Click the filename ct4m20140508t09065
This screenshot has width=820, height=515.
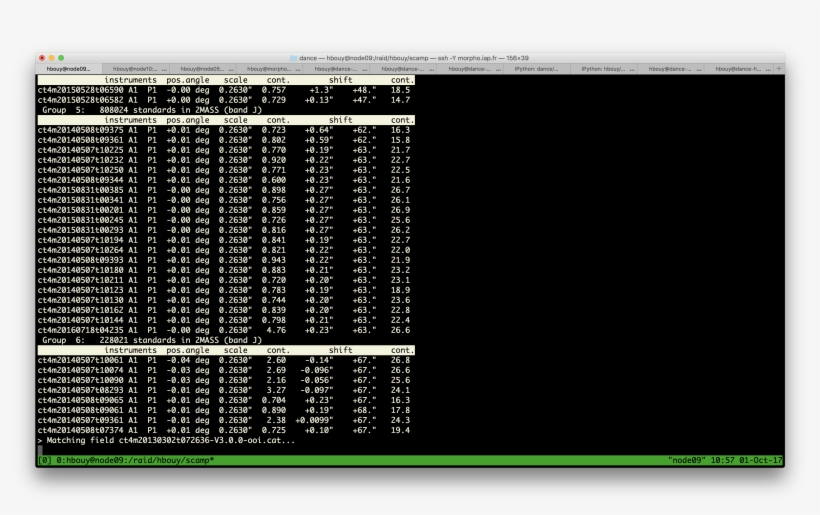pos(81,400)
